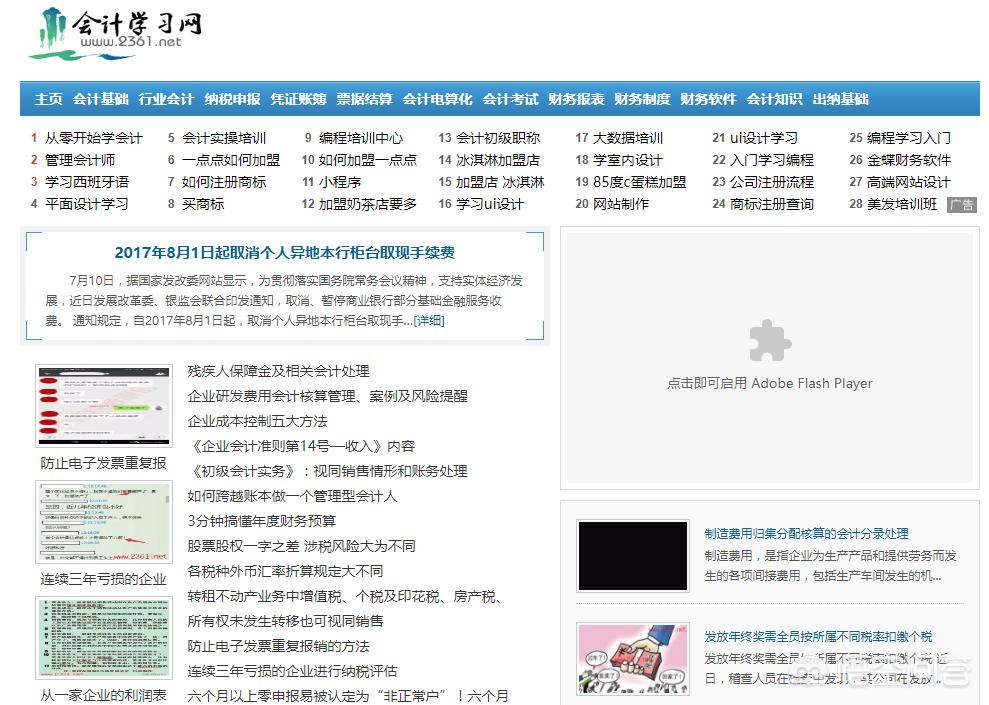This screenshot has height=705, width=989.
Task: Open ad link 会计初级职称
Action: 498,138
